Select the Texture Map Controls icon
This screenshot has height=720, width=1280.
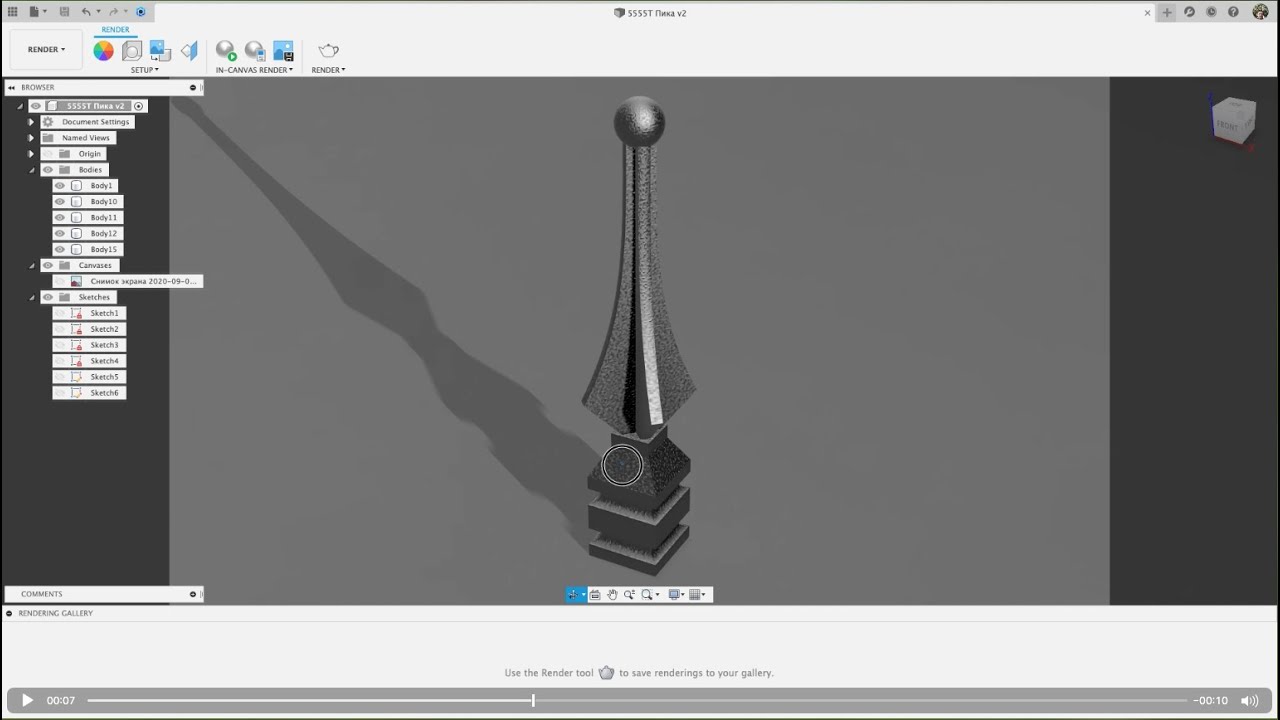(x=189, y=51)
